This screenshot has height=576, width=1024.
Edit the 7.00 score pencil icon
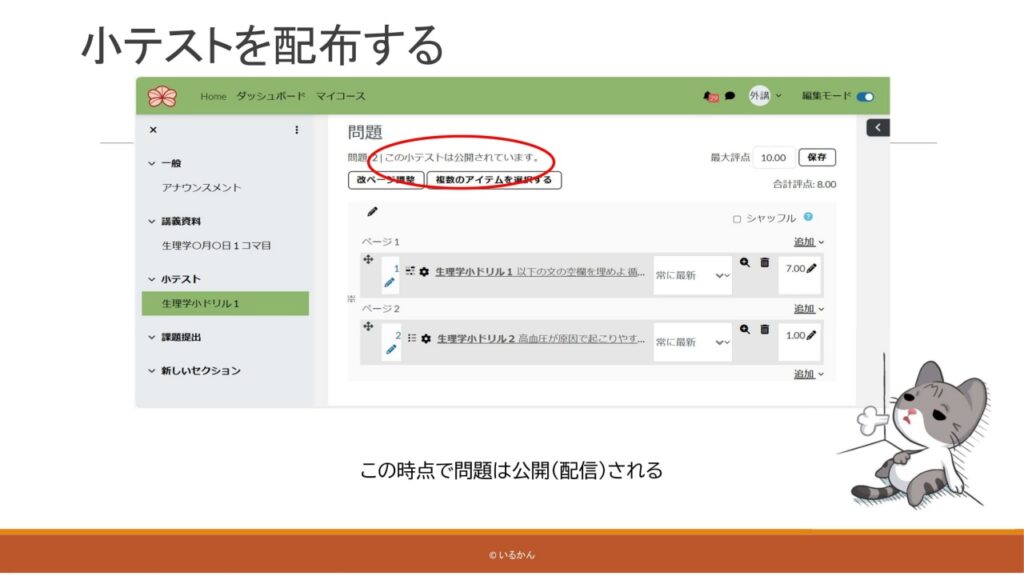[x=811, y=268]
